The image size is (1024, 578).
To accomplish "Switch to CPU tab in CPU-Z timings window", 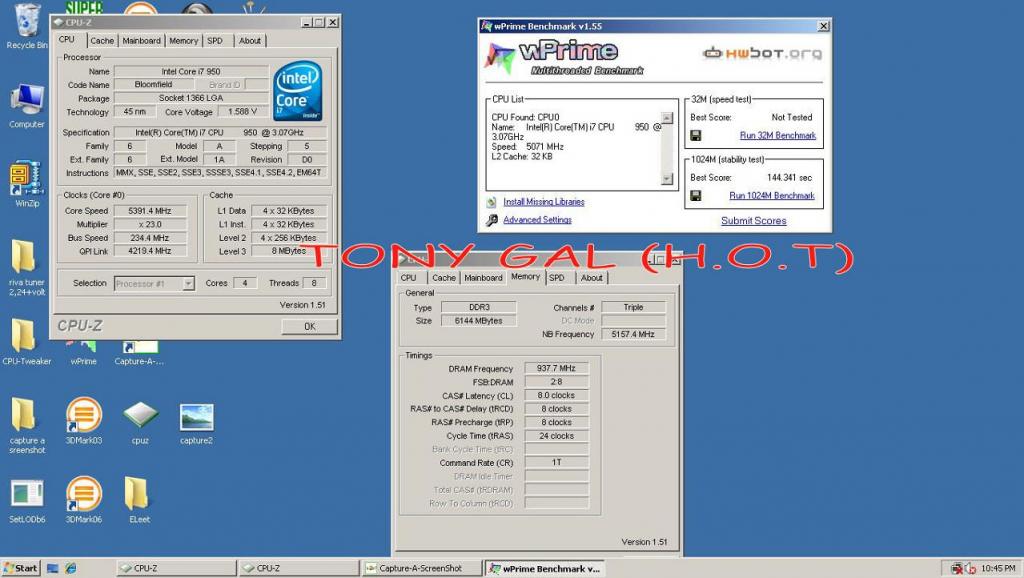I will click(409, 278).
